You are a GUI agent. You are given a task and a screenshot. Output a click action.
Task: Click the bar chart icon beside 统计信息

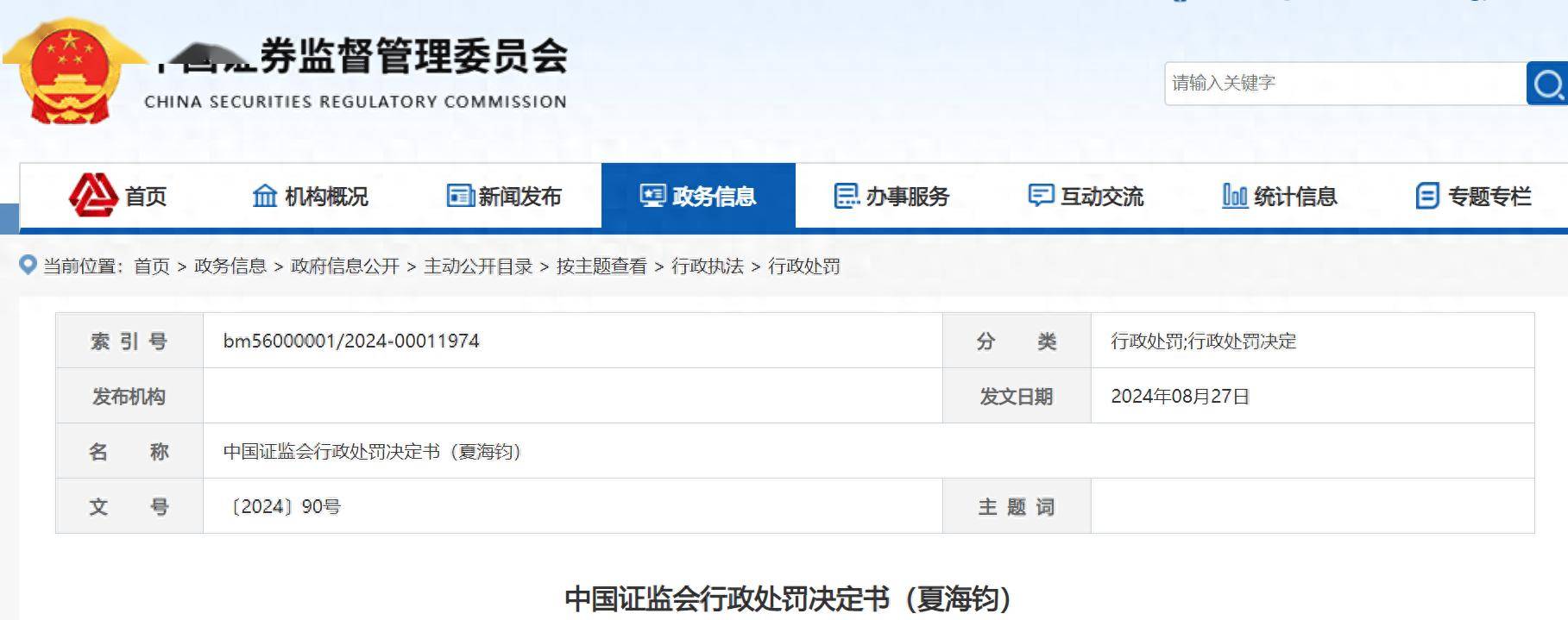(1235, 196)
